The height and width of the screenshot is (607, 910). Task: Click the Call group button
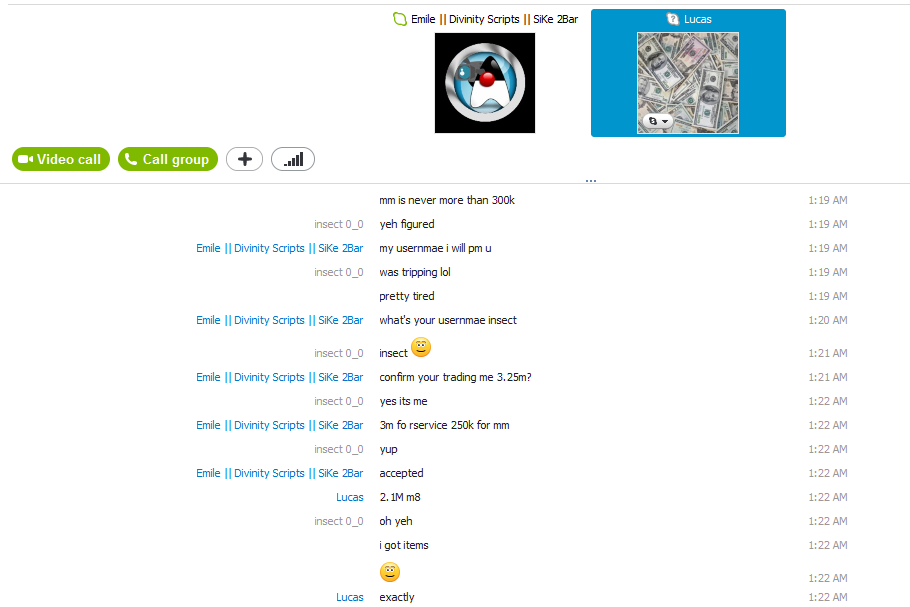click(x=168, y=159)
